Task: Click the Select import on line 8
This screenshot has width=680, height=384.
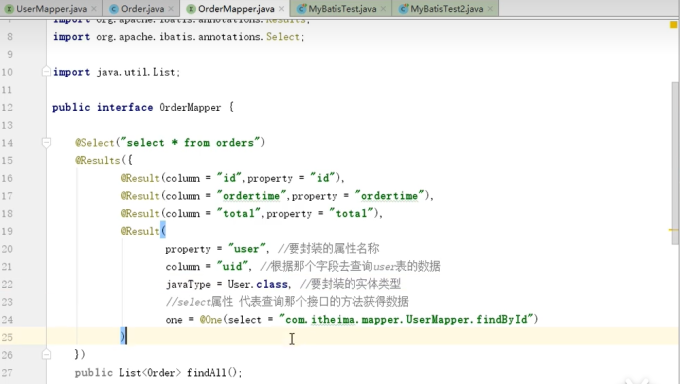Action: click(x=283, y=36)
